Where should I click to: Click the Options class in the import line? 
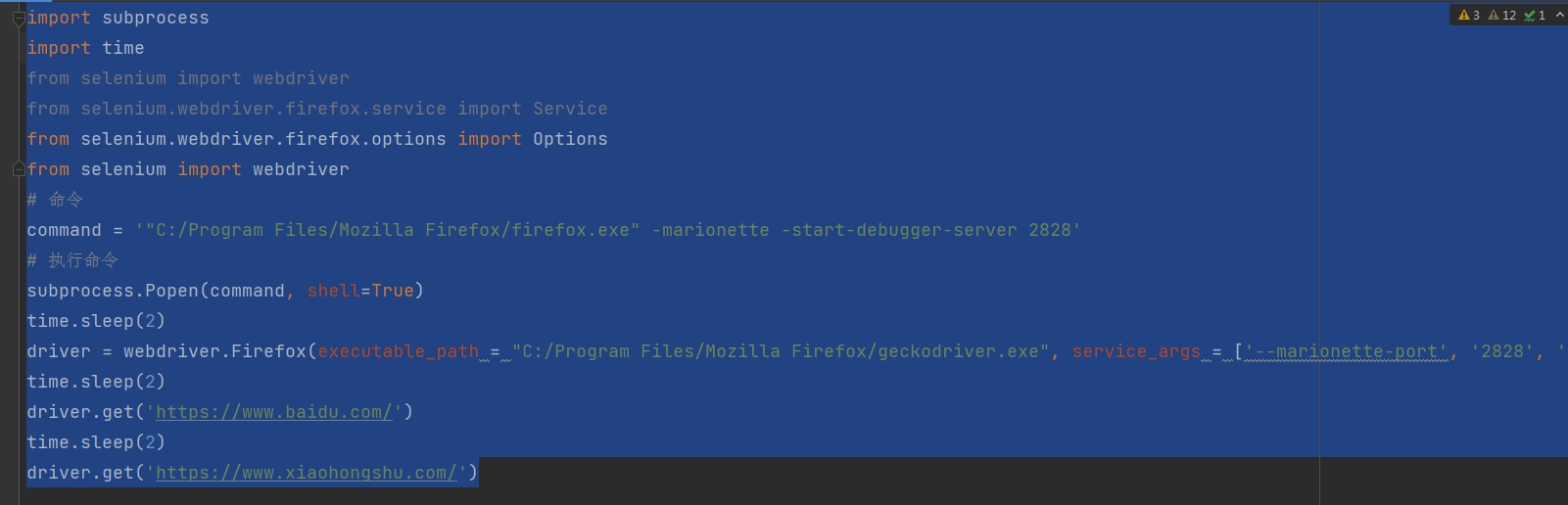pyautogui.click(x=570, y=139)
